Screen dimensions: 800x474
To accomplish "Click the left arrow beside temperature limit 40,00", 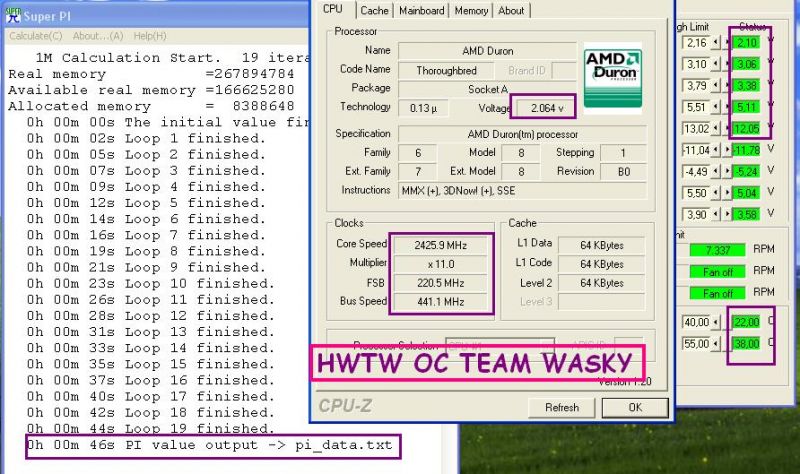I will 716,322.
